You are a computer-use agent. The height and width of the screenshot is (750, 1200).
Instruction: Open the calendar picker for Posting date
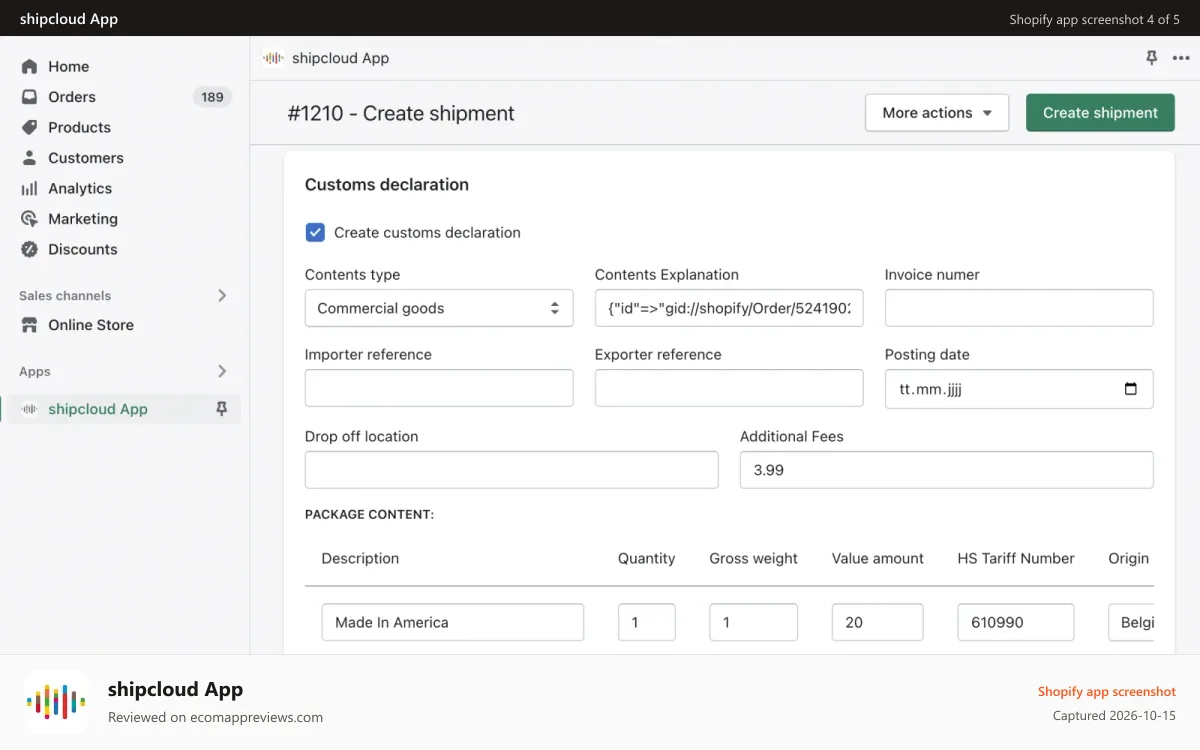click(x=1131, y=389)
